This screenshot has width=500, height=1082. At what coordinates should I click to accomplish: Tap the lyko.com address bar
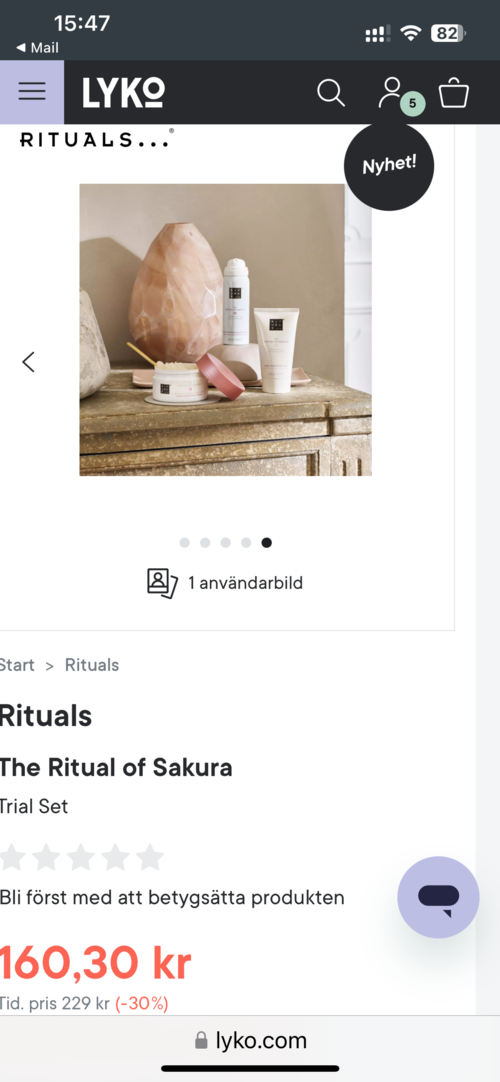[x=250, y=1041]
